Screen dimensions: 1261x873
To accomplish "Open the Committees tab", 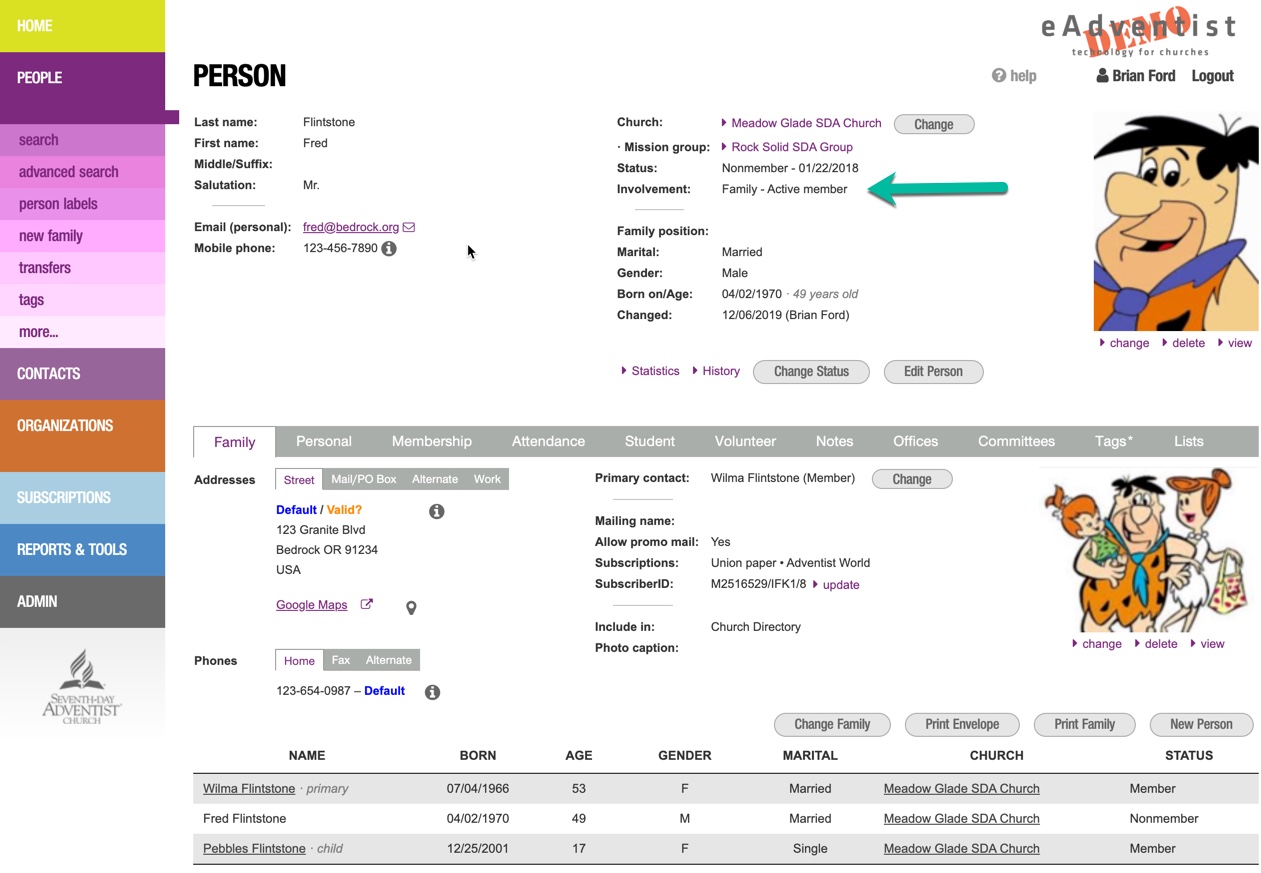I will [x=1016, y=441].
